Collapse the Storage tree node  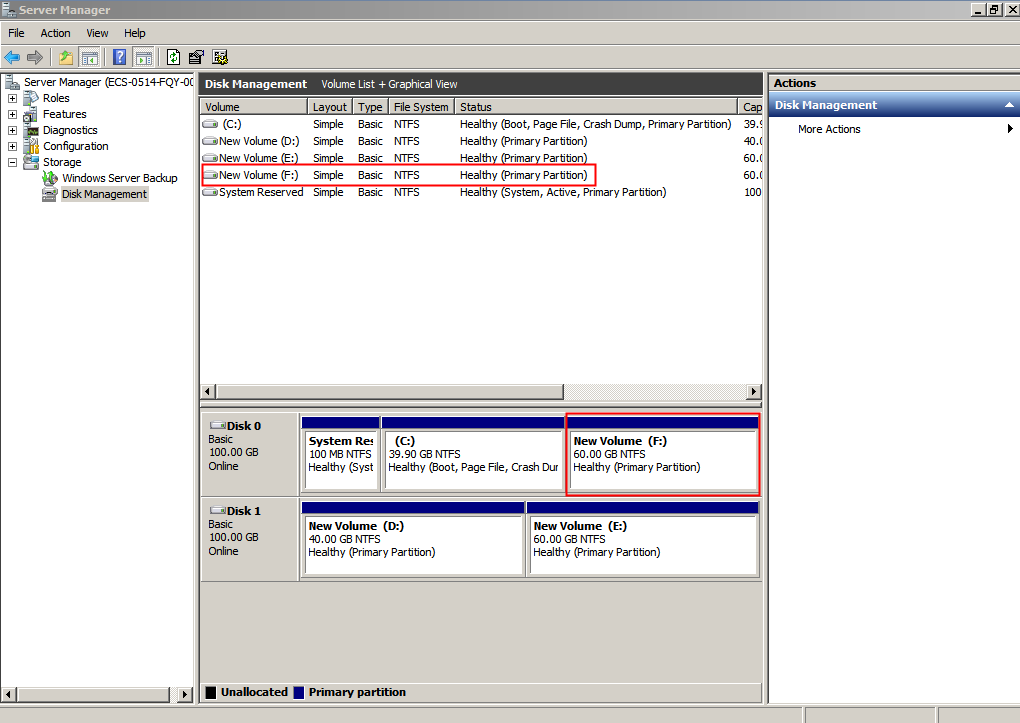point(12,162)
